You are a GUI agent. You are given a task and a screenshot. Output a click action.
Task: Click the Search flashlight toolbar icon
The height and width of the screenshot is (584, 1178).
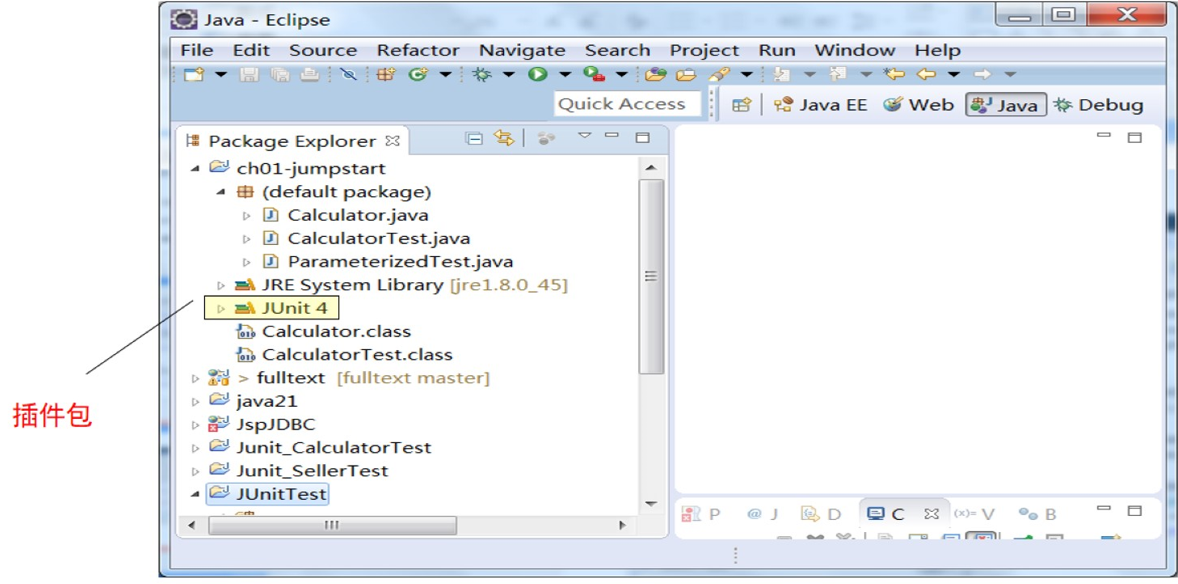point(719,74)
